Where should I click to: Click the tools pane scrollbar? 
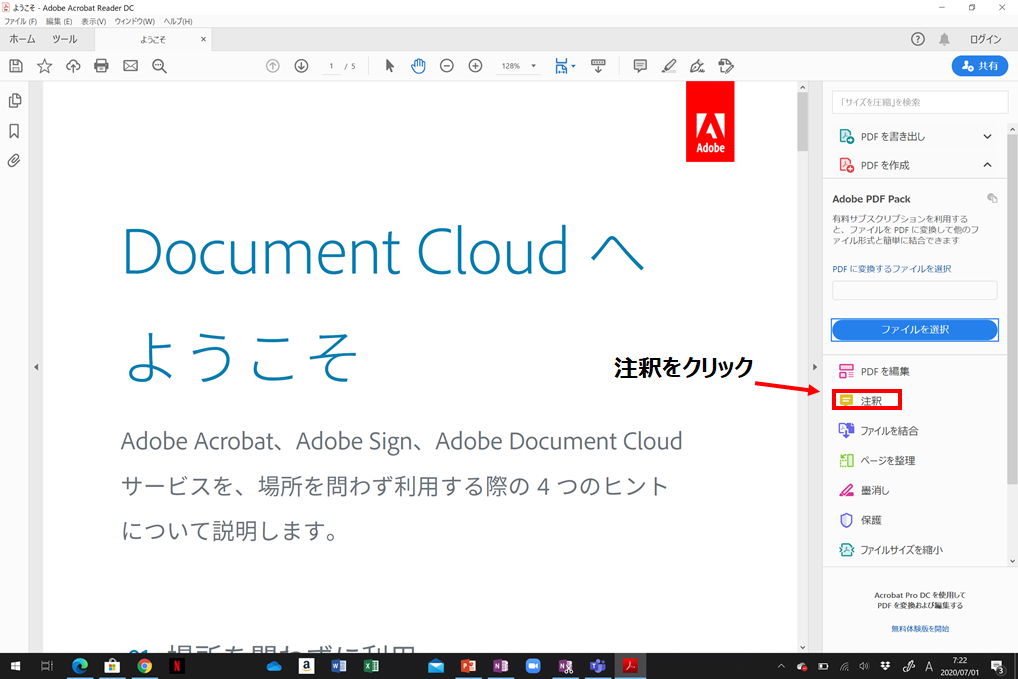tap(1012, 309)
